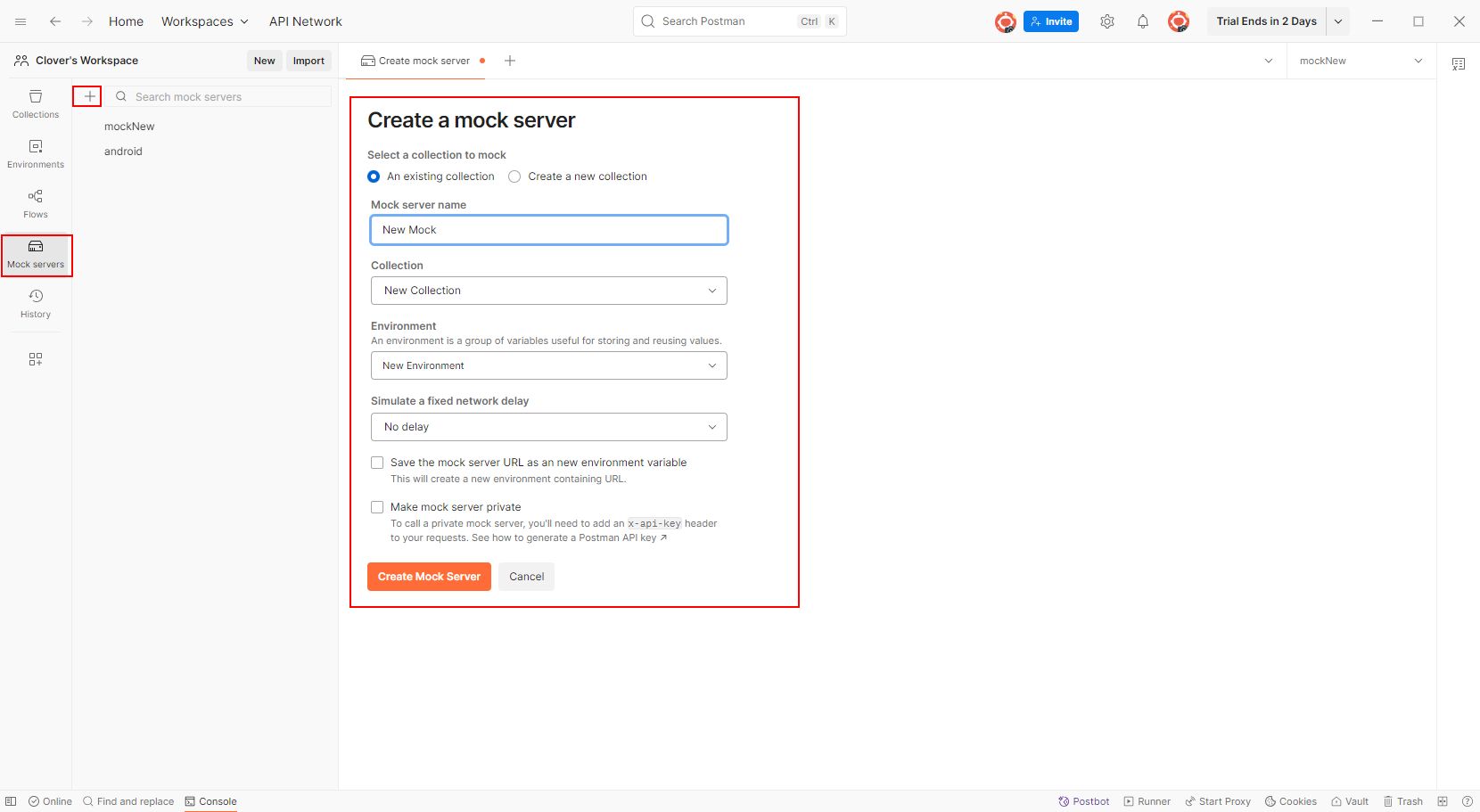1480x812 pixels.
Task: Click Find and replace in status bar
Action: tap(128, 801)
